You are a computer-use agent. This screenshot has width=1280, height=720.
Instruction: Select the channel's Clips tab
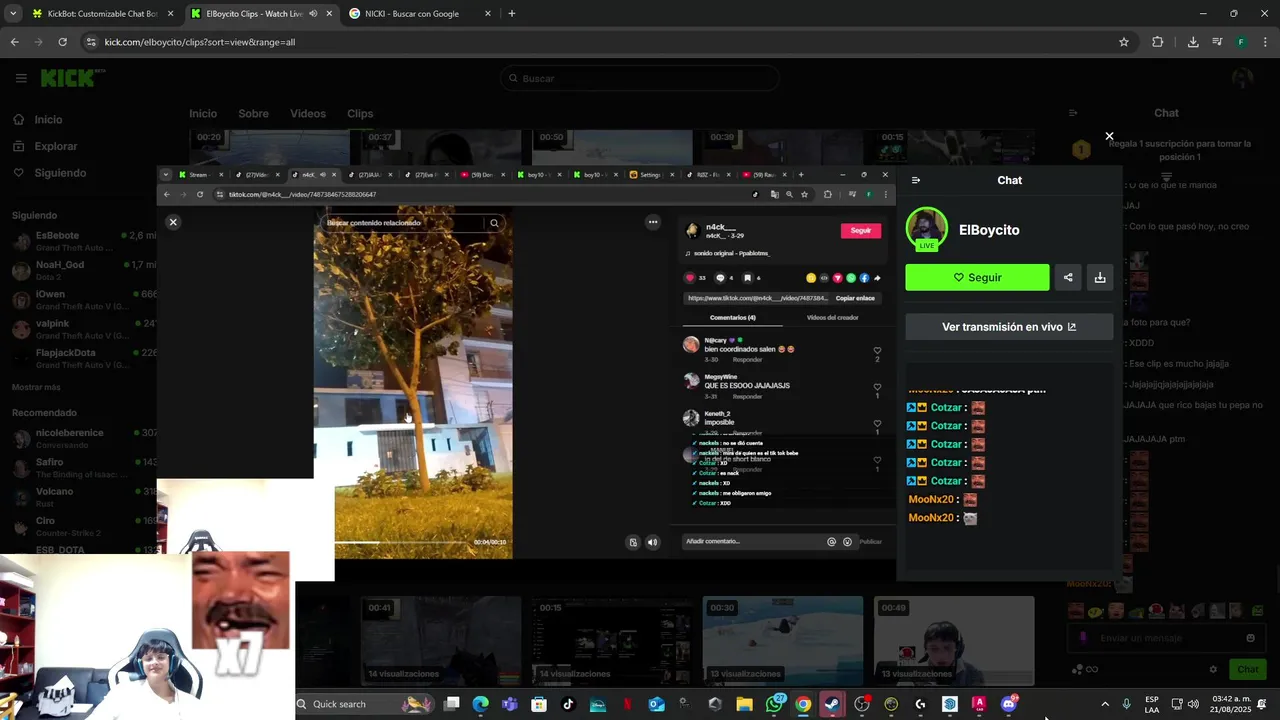coord(360,114)
